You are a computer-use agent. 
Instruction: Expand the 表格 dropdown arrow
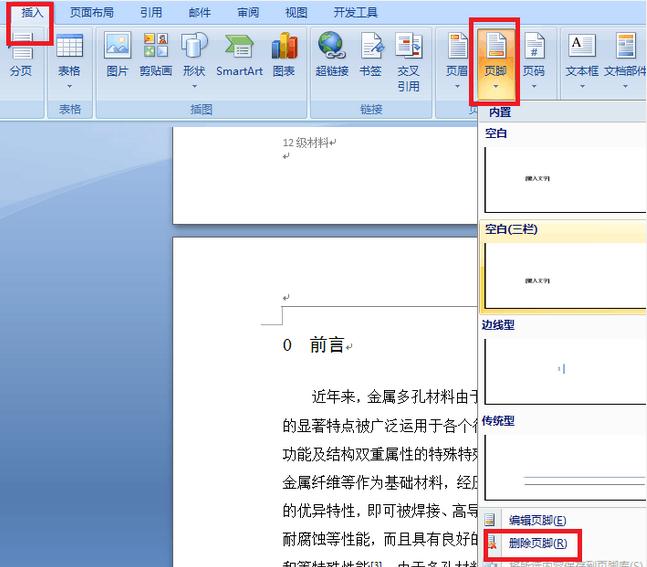click(x=69, y=86)
